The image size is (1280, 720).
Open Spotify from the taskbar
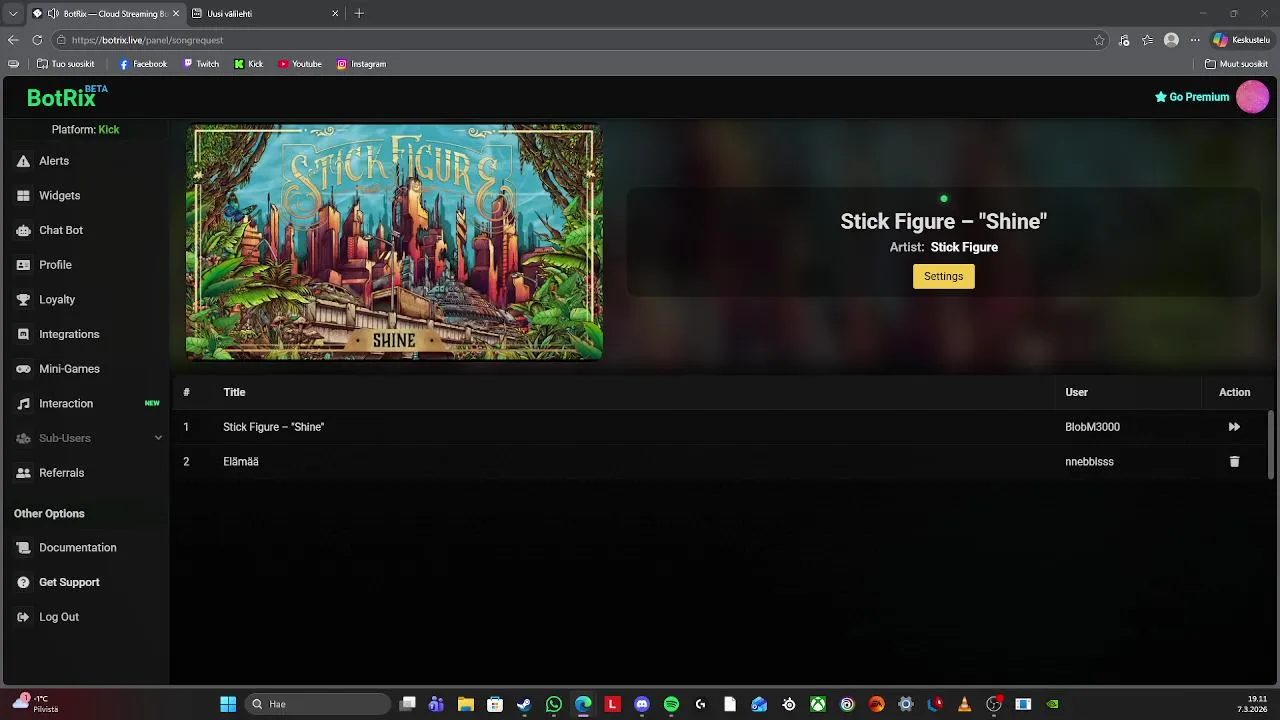(671, 704)
